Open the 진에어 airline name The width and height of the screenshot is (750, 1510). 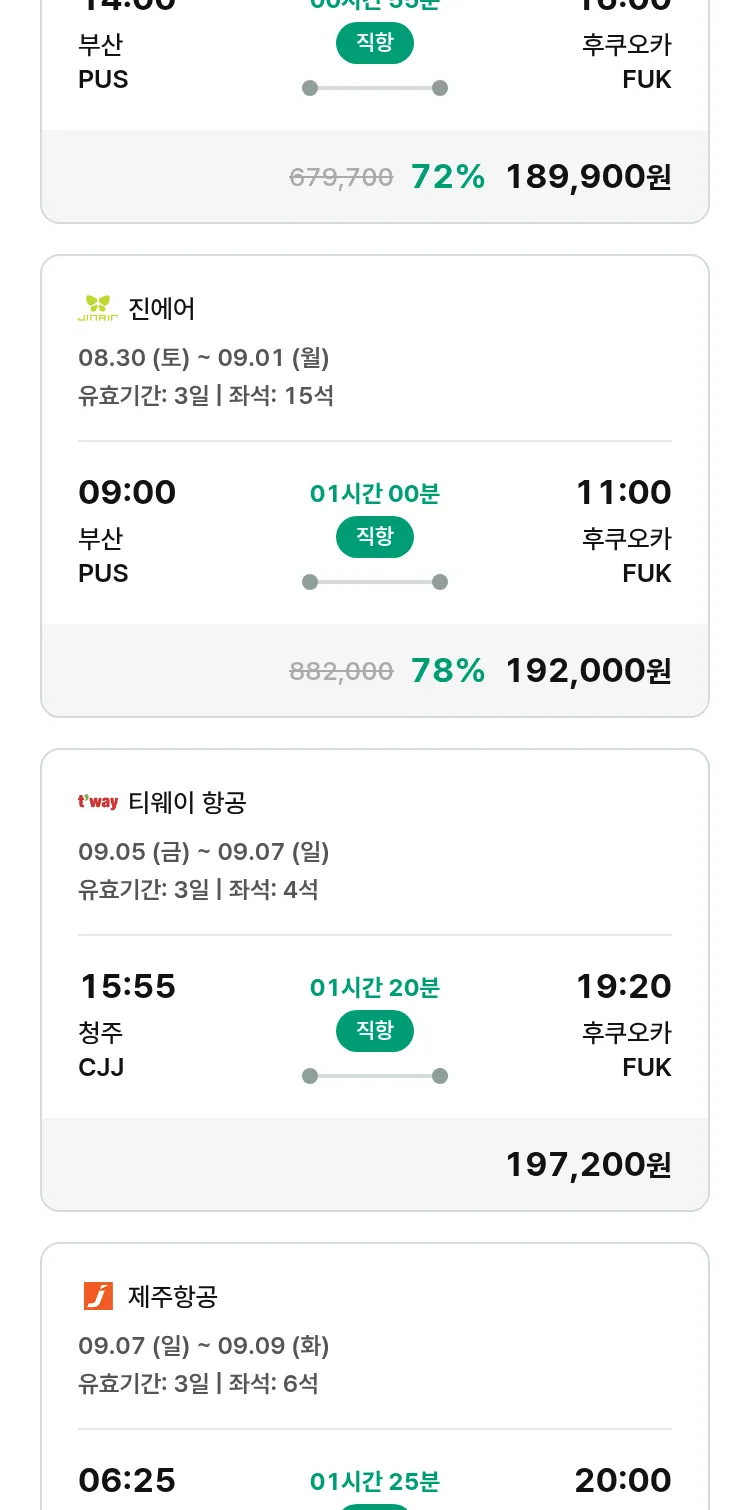click(162, 308)
